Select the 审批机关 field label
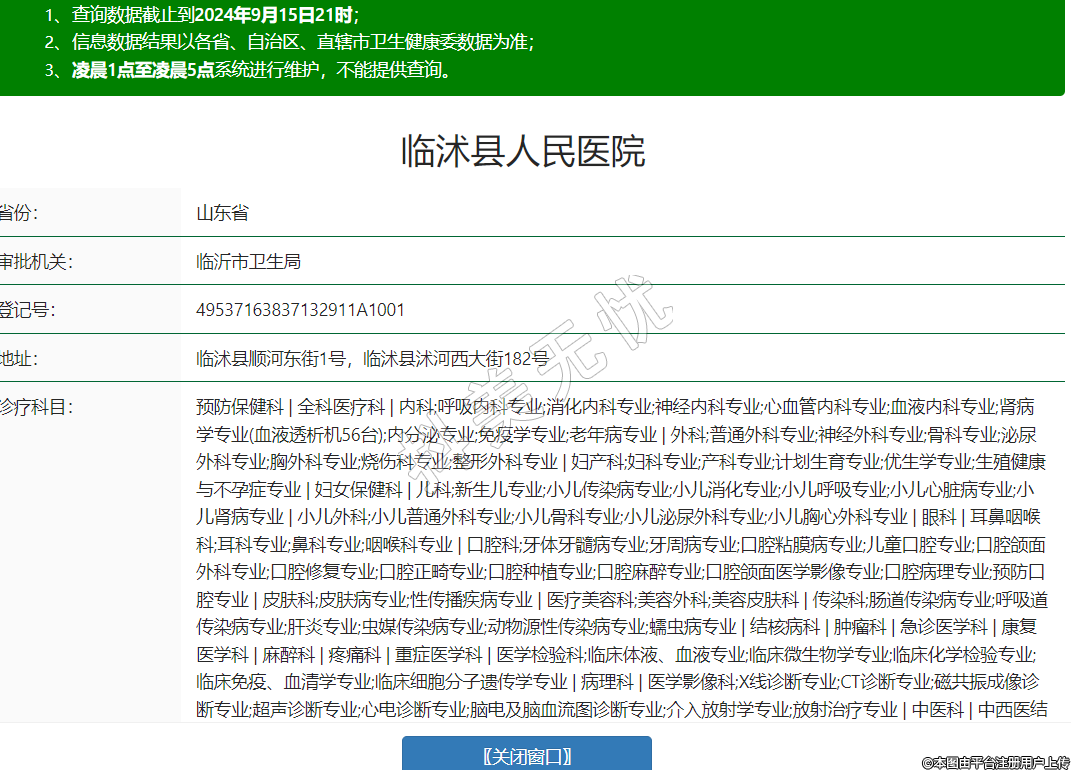The width and height of the screenshot is (1071, 770). point(36,262)
